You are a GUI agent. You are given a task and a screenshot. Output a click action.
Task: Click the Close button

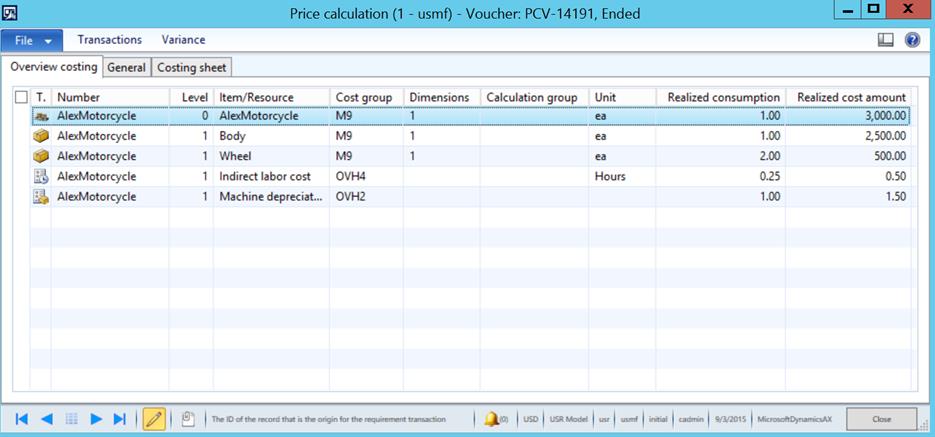[x=881, y=419]
